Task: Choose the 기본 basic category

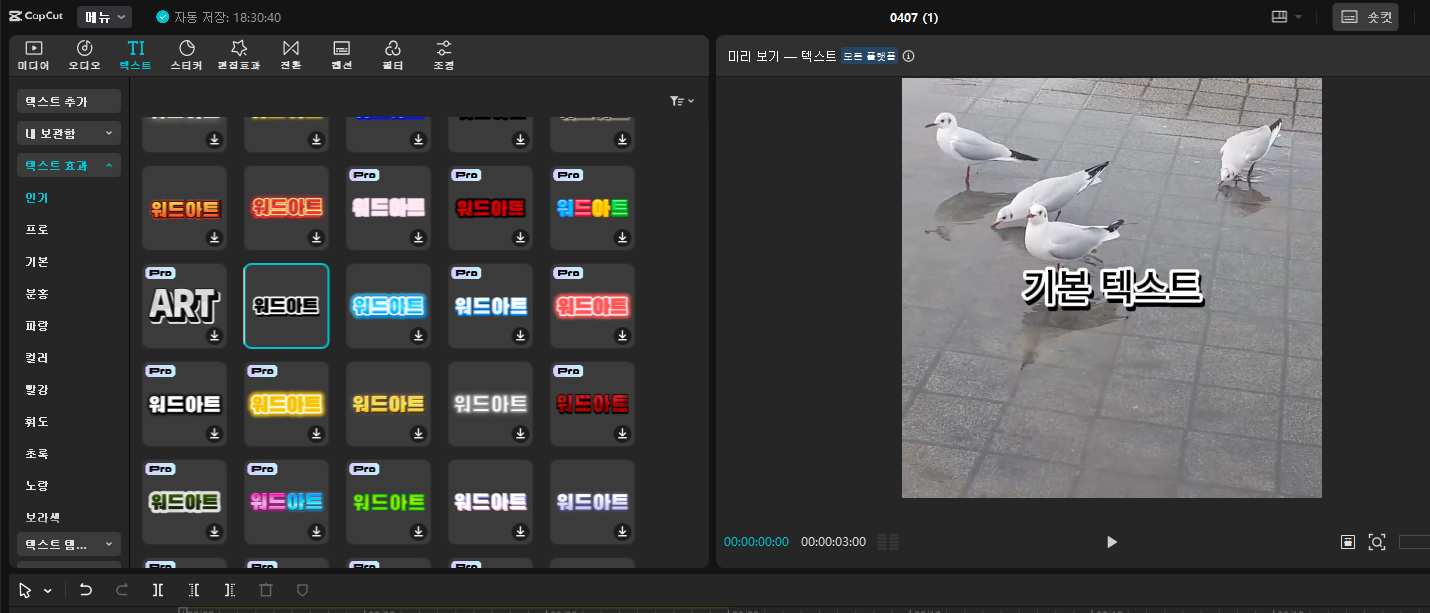Action: [x=37, y=262]
